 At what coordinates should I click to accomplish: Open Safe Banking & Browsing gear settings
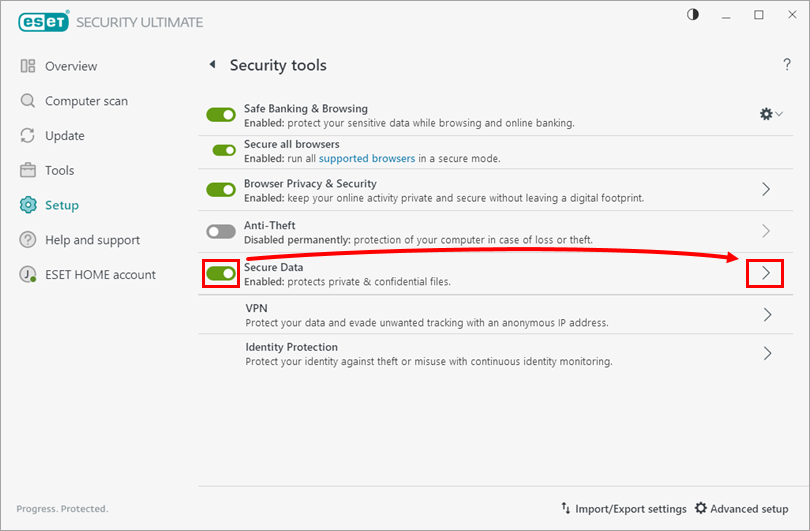(x=770, y=114)
